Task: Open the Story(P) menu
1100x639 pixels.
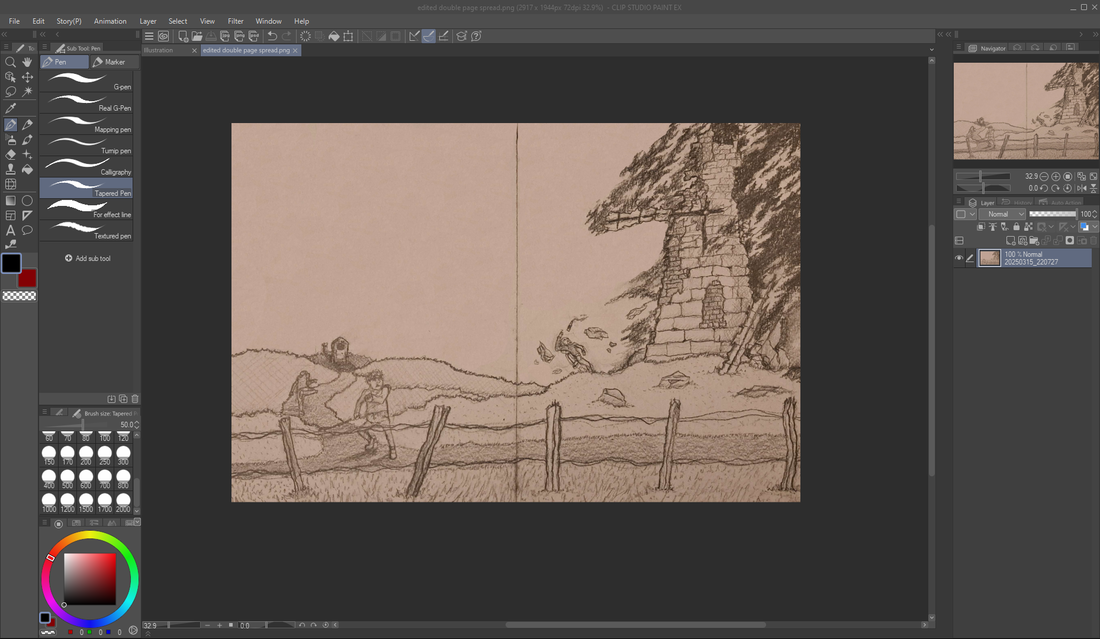Action: click(x=69, y=21)
